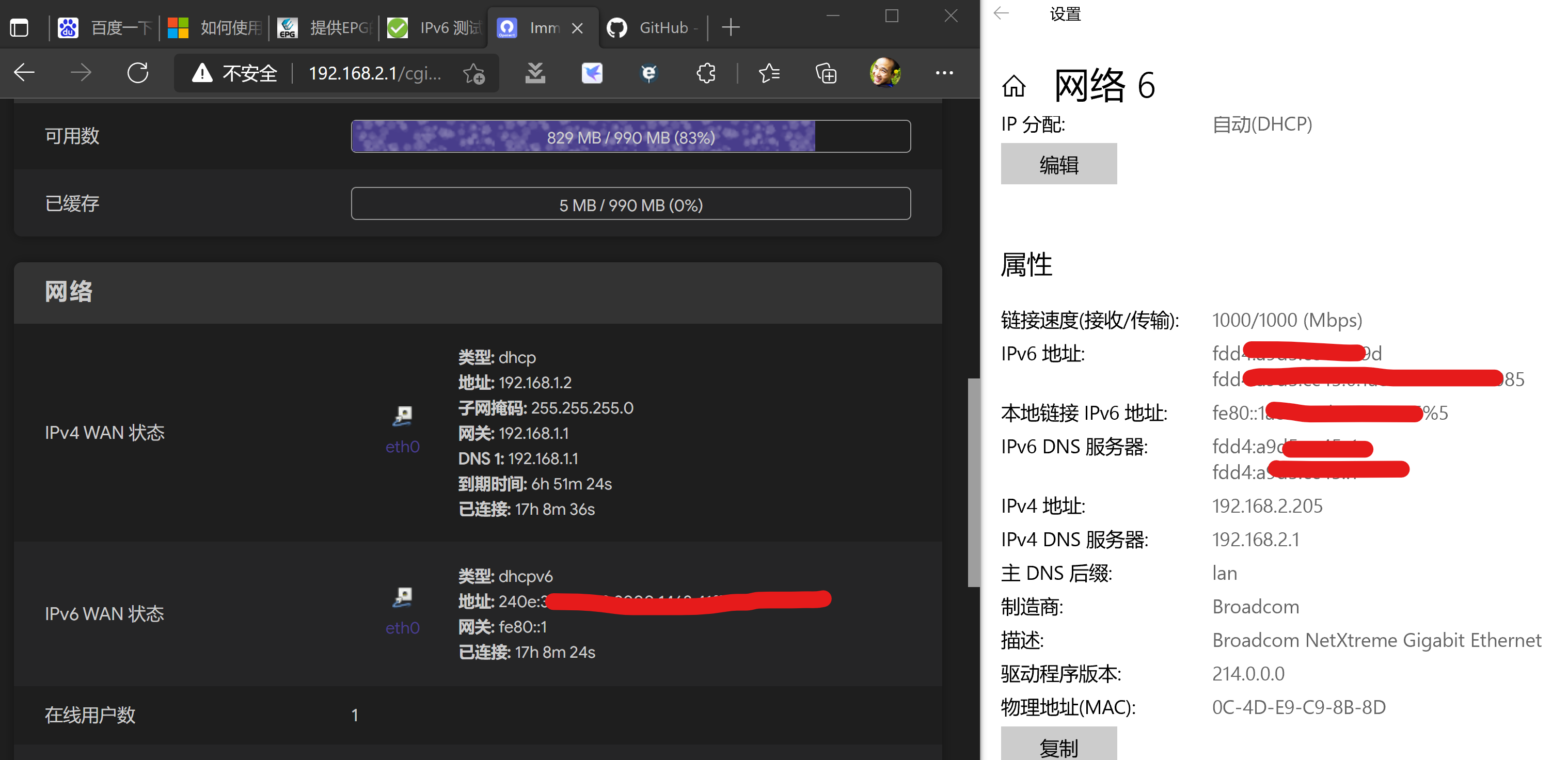Click the driver version 214.0.0.0 value
Screen dimensions: 1568x760
1248,674
